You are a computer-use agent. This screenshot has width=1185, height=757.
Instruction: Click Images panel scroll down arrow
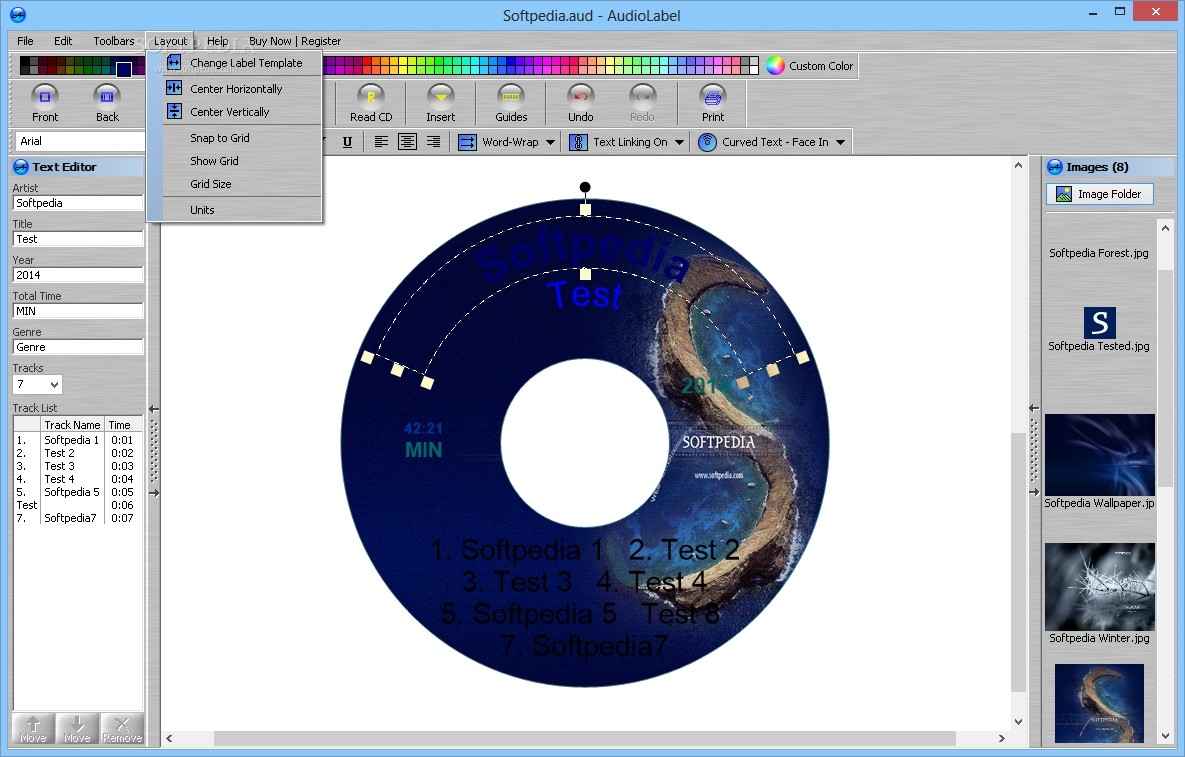coord(1165,735)
